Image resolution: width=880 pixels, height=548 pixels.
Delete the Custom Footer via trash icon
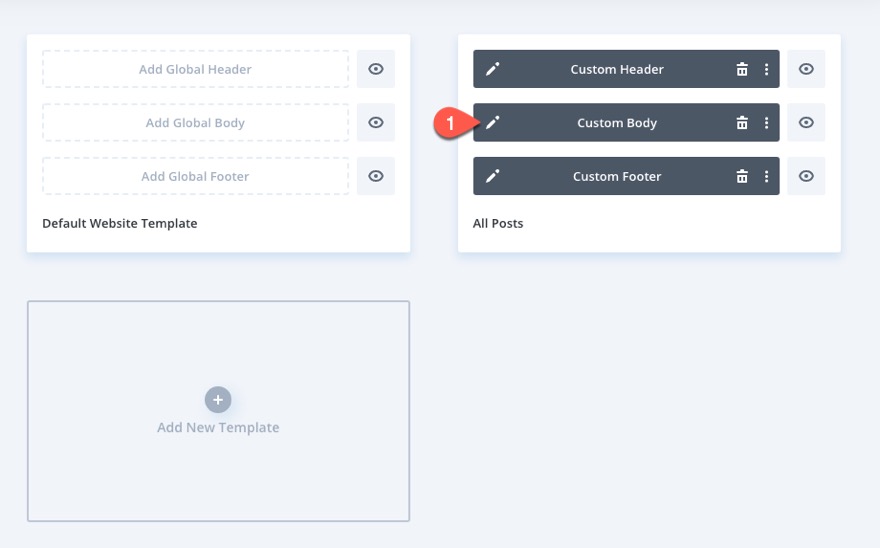pos(742,176)
